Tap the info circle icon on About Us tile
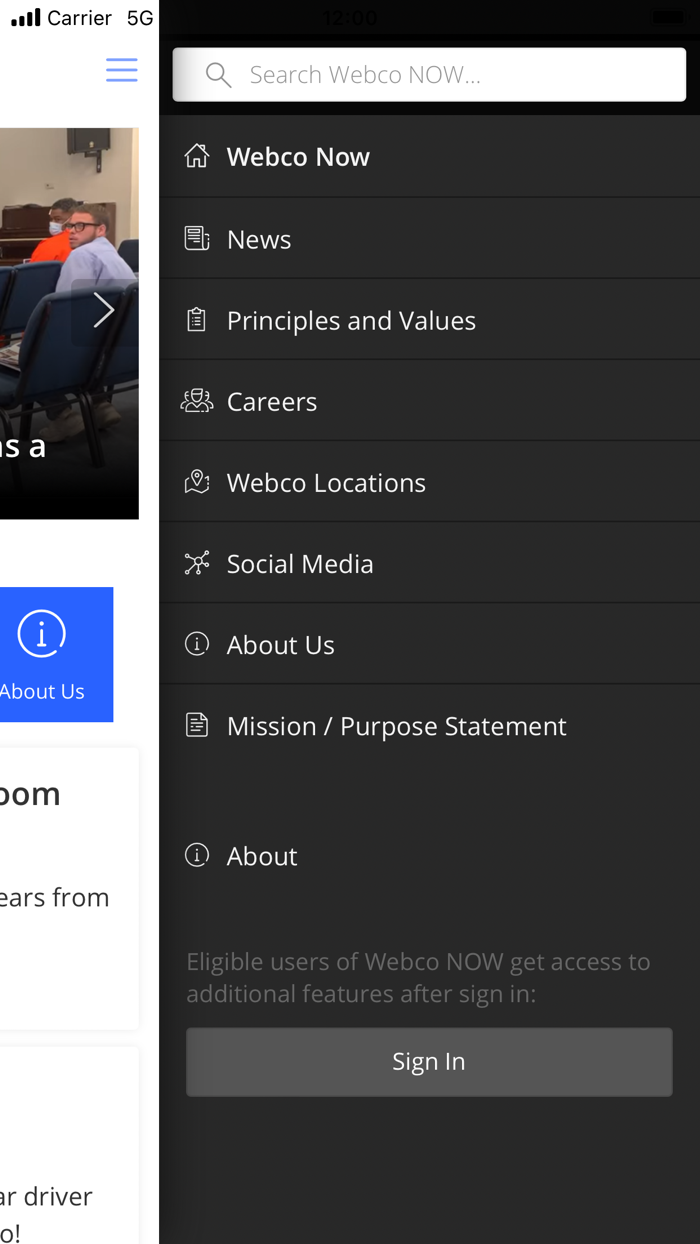 pos(42,633)
